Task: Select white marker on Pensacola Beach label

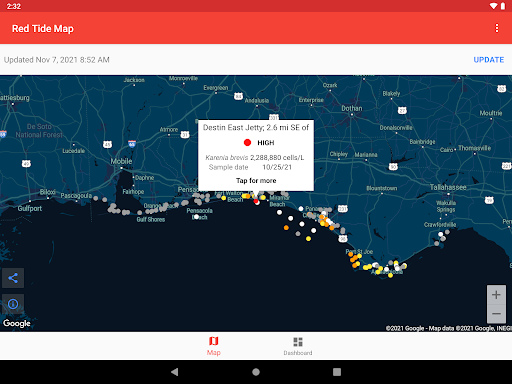Action: point(196,217)
